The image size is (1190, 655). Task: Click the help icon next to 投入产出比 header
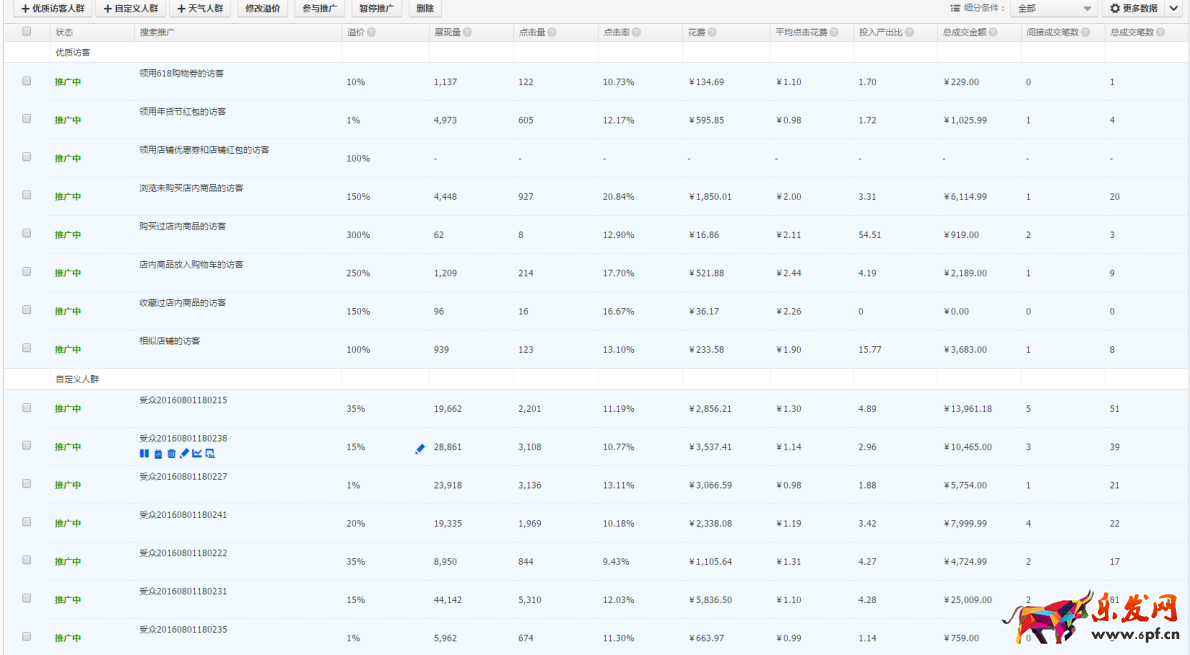tap(910, 32)
